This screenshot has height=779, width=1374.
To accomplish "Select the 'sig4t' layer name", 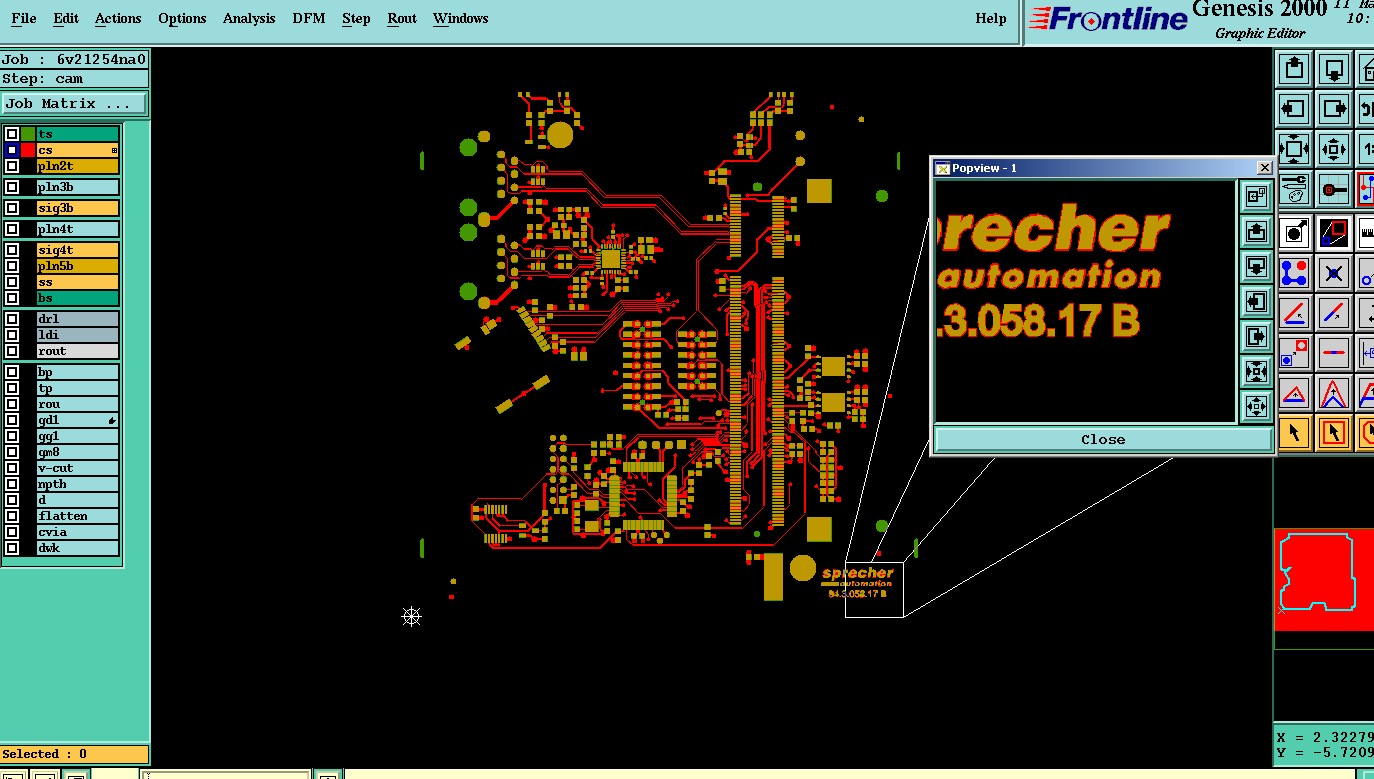I will coord(78,250).
